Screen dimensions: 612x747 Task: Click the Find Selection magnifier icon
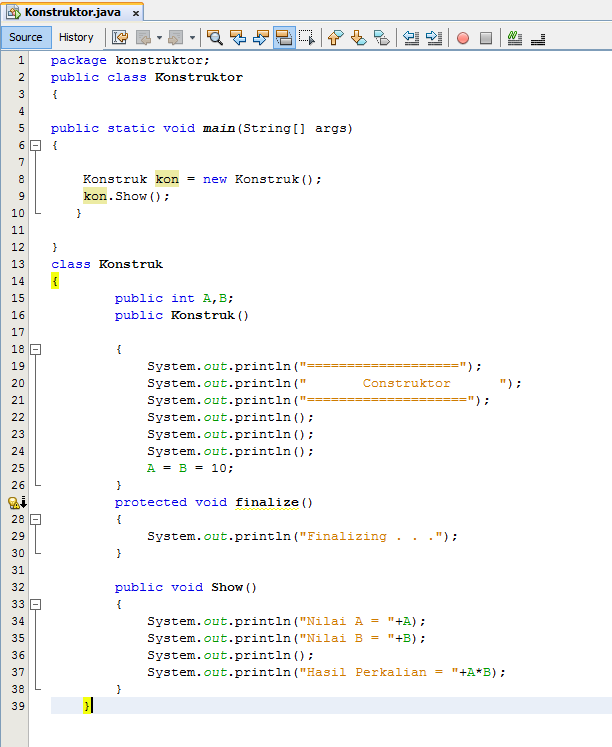[215, 37]
